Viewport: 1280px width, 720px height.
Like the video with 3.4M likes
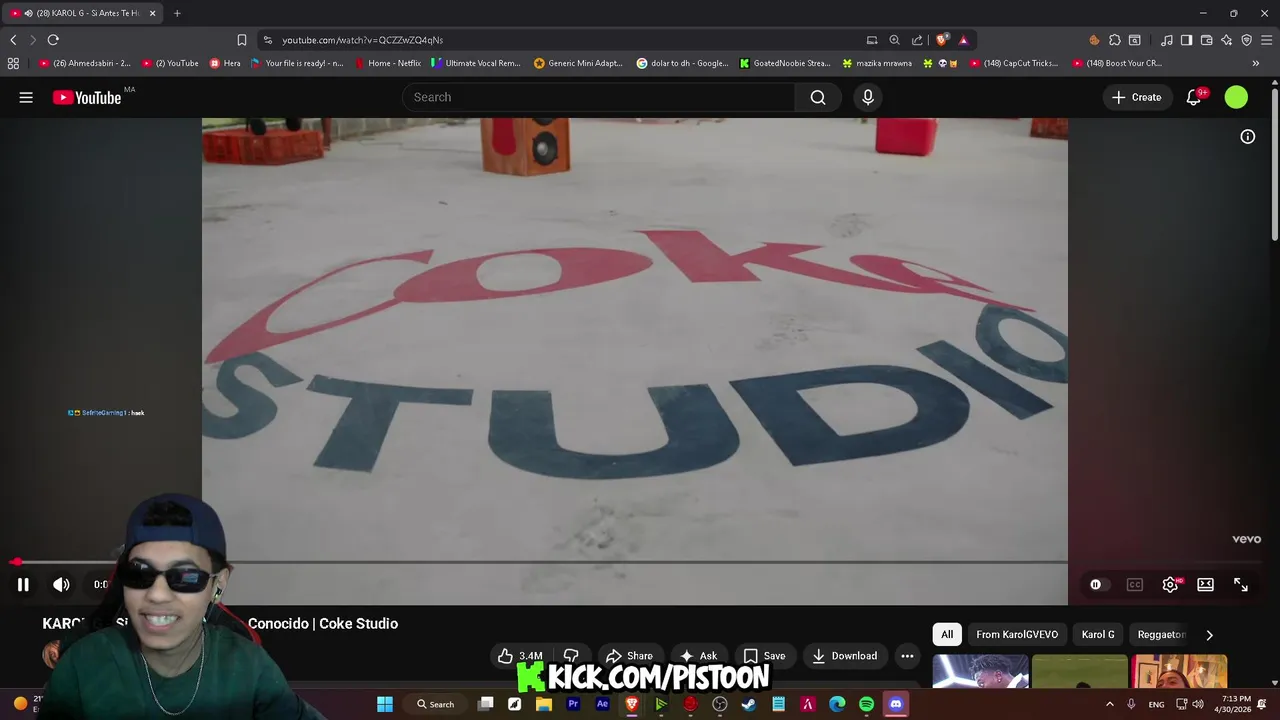(520, 656)
